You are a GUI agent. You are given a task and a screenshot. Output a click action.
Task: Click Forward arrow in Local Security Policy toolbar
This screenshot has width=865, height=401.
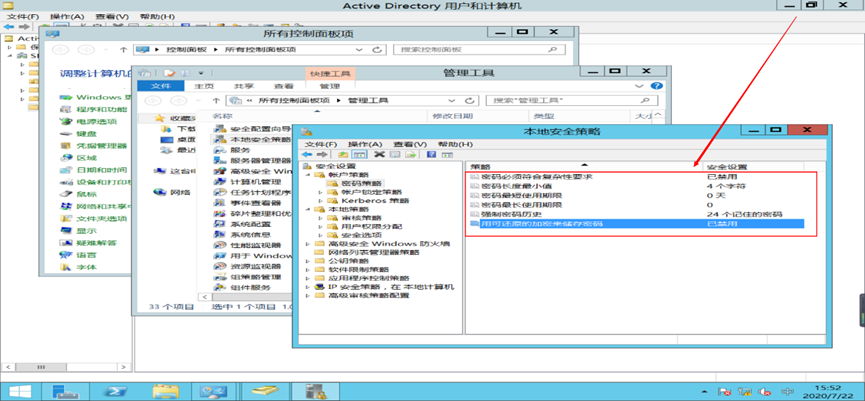click(322, 154)
